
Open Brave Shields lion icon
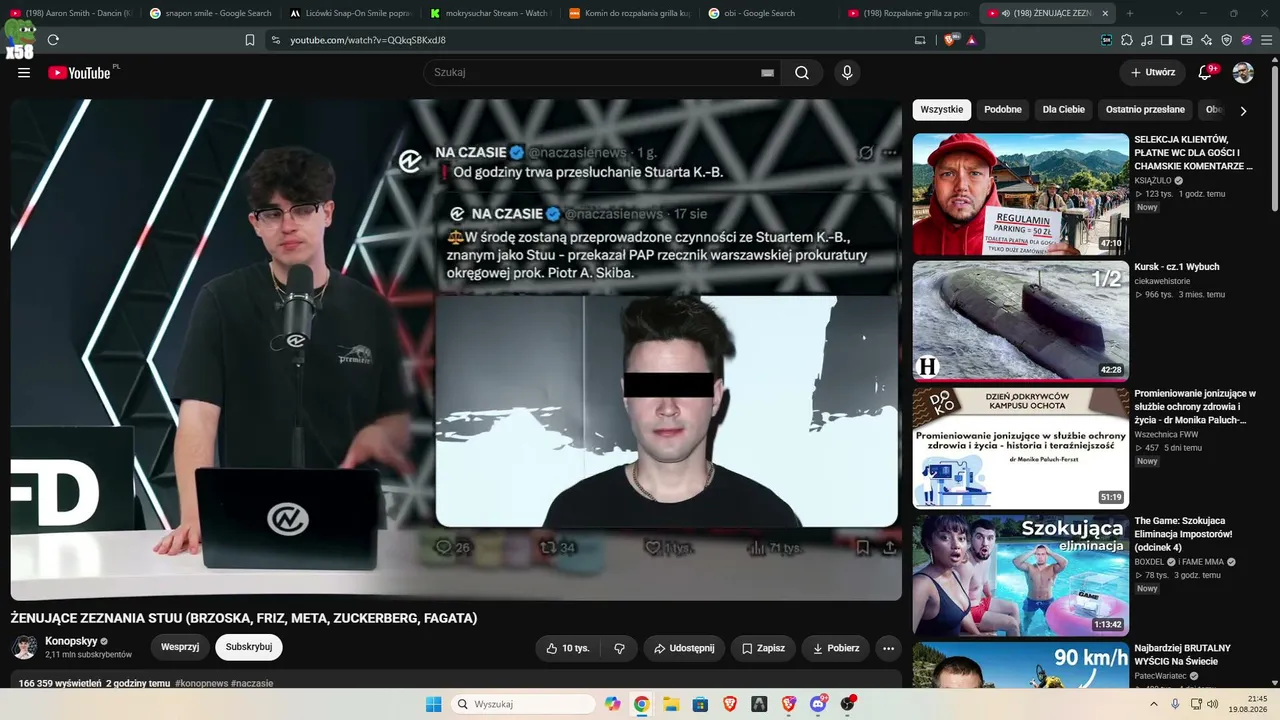950,40
